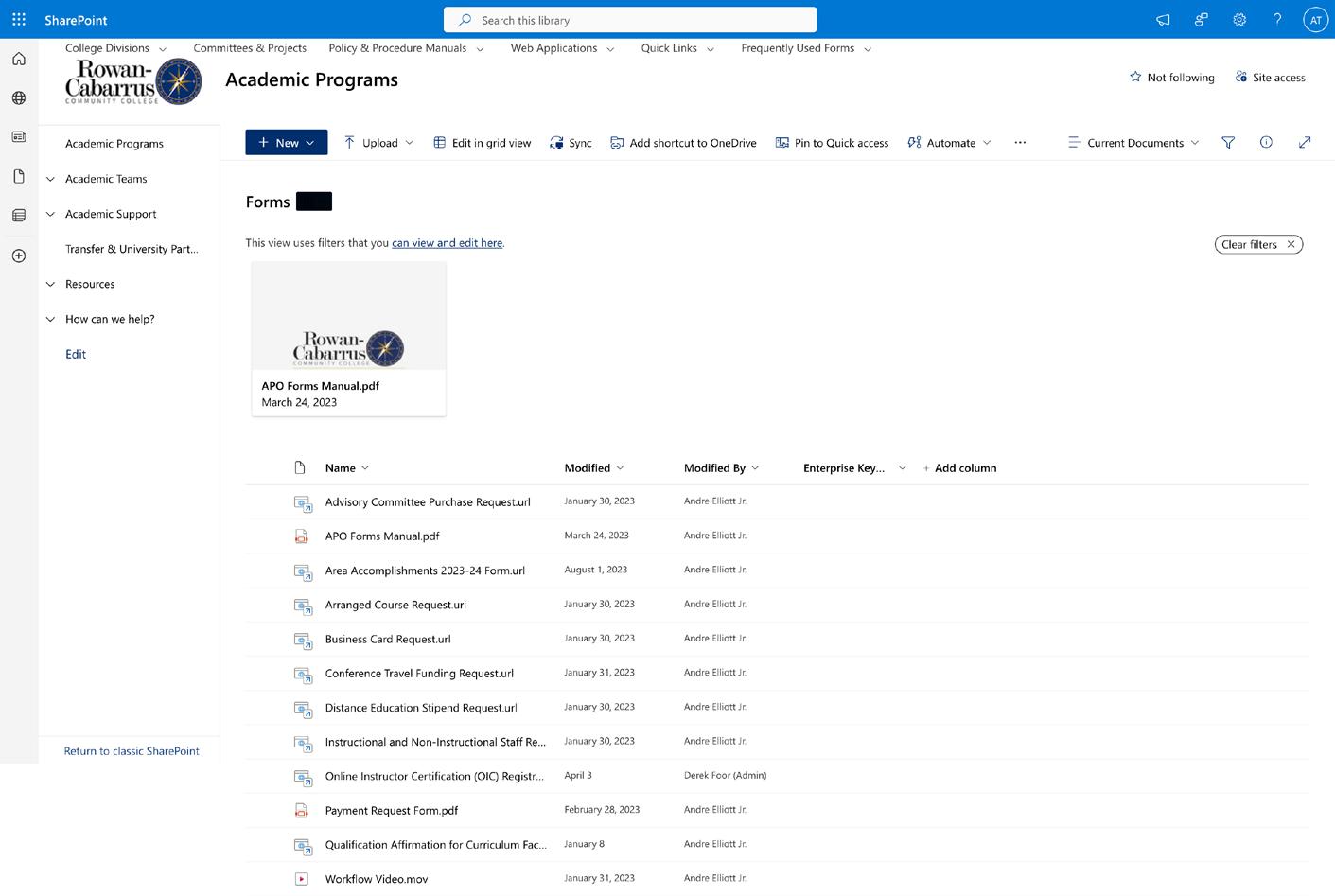The width and height of the screenshot is (1335, 896).
Task: Click Edit in grid view
Action: [483, 143]
